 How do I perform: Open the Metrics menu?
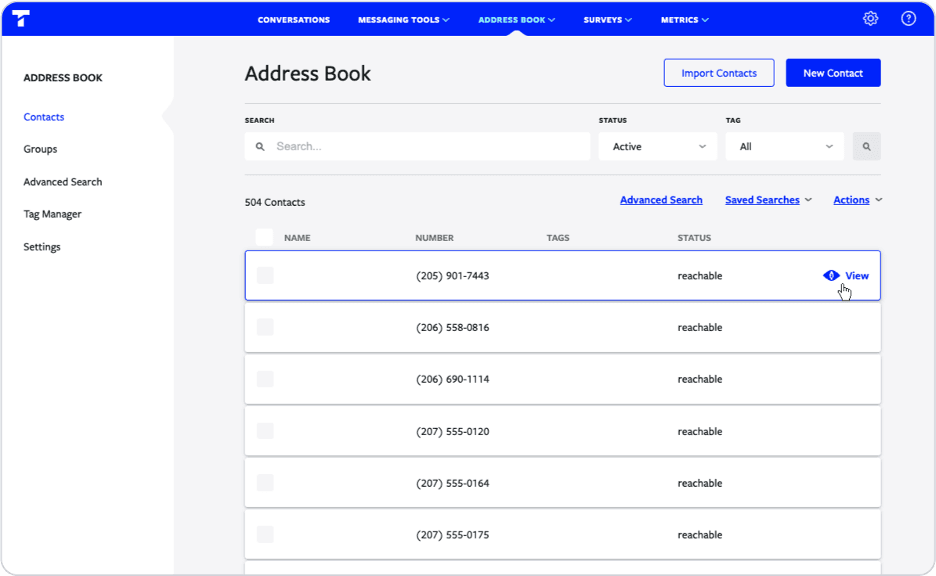coord(685,20)
